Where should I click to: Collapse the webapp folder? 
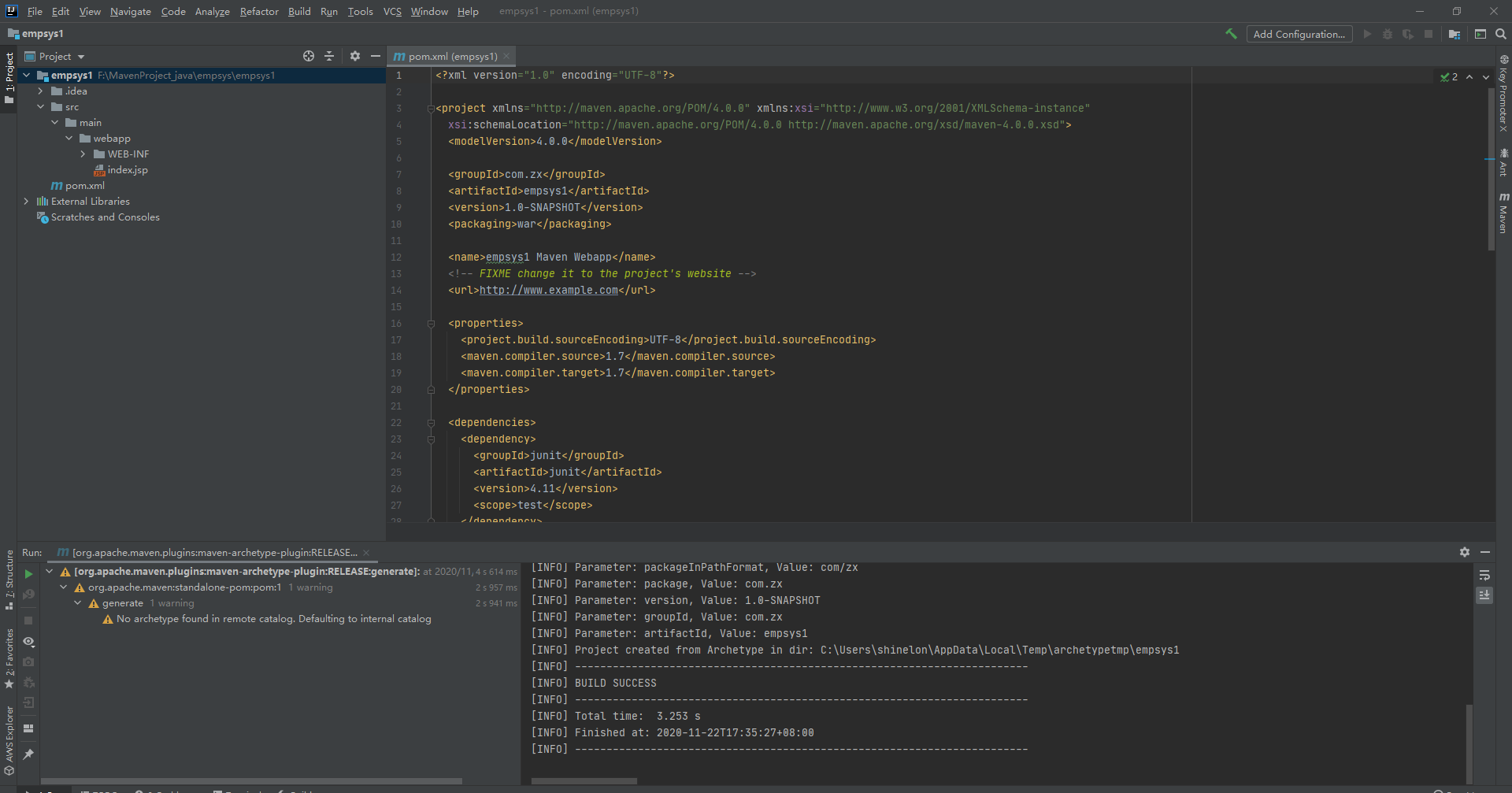69,139
